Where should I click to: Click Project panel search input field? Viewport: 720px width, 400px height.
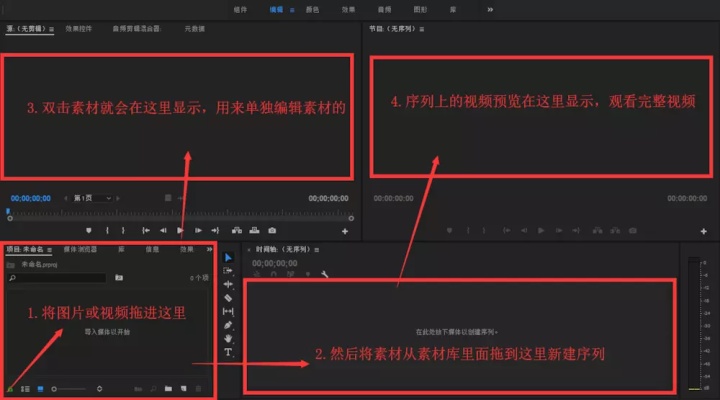57,278
